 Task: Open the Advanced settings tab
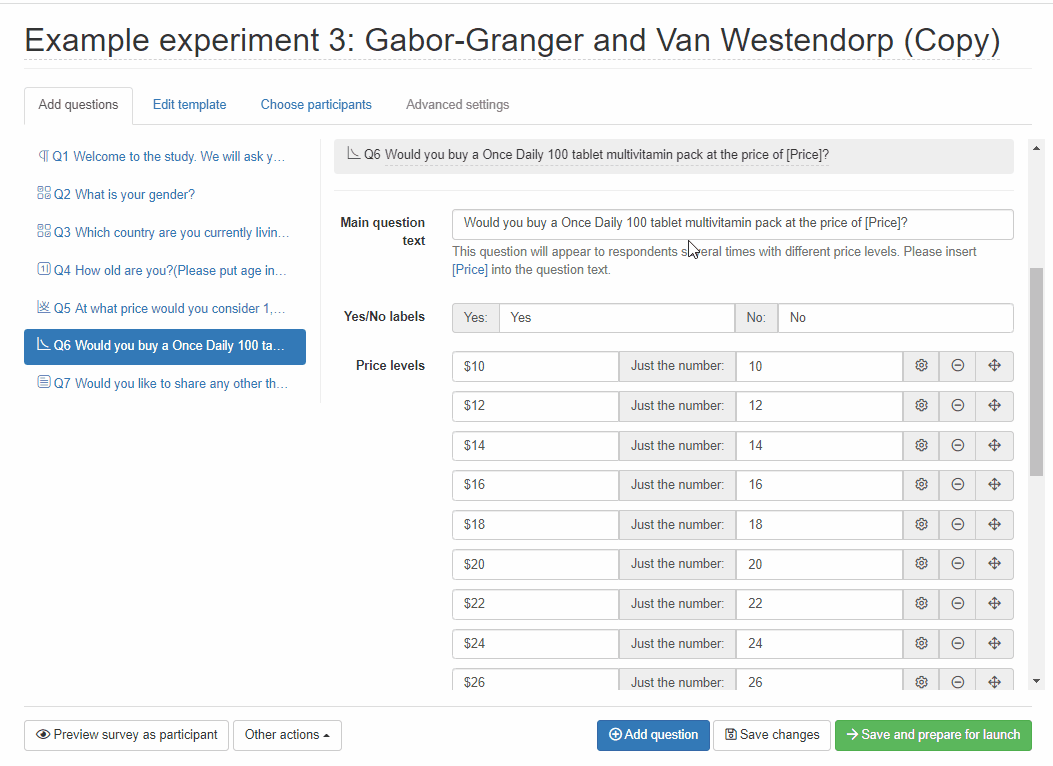pyautogui.click(x=457, y=104)
